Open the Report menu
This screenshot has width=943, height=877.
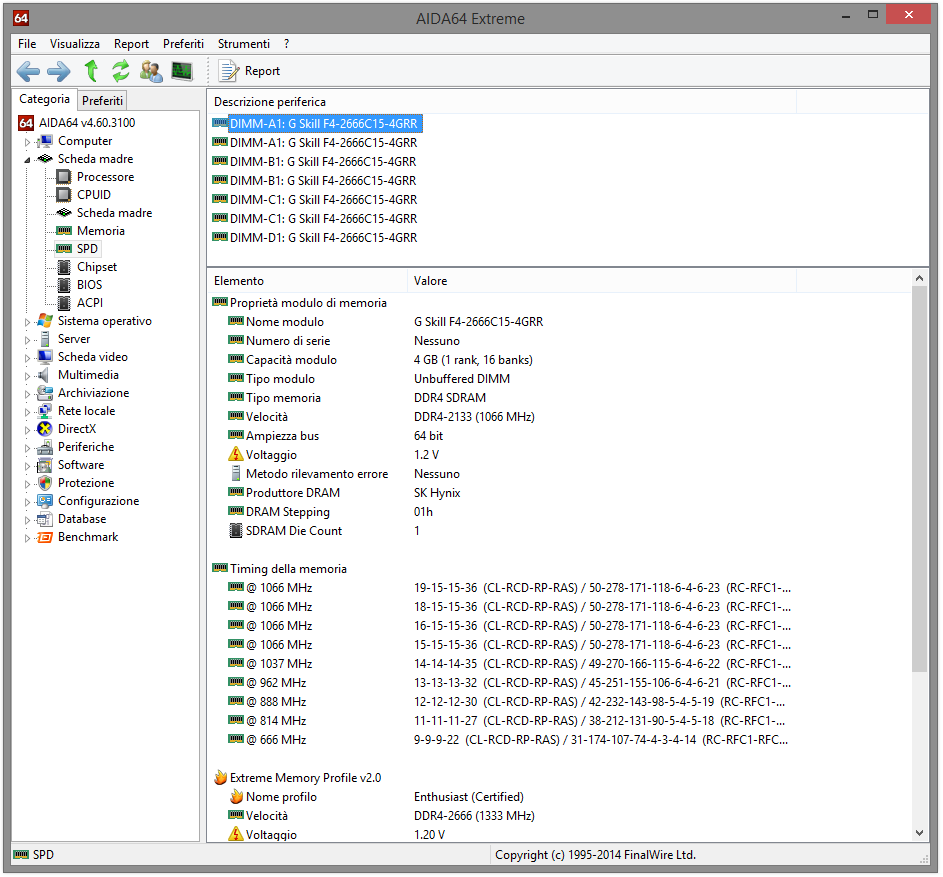pyautogui.click(x=131, y=44)
